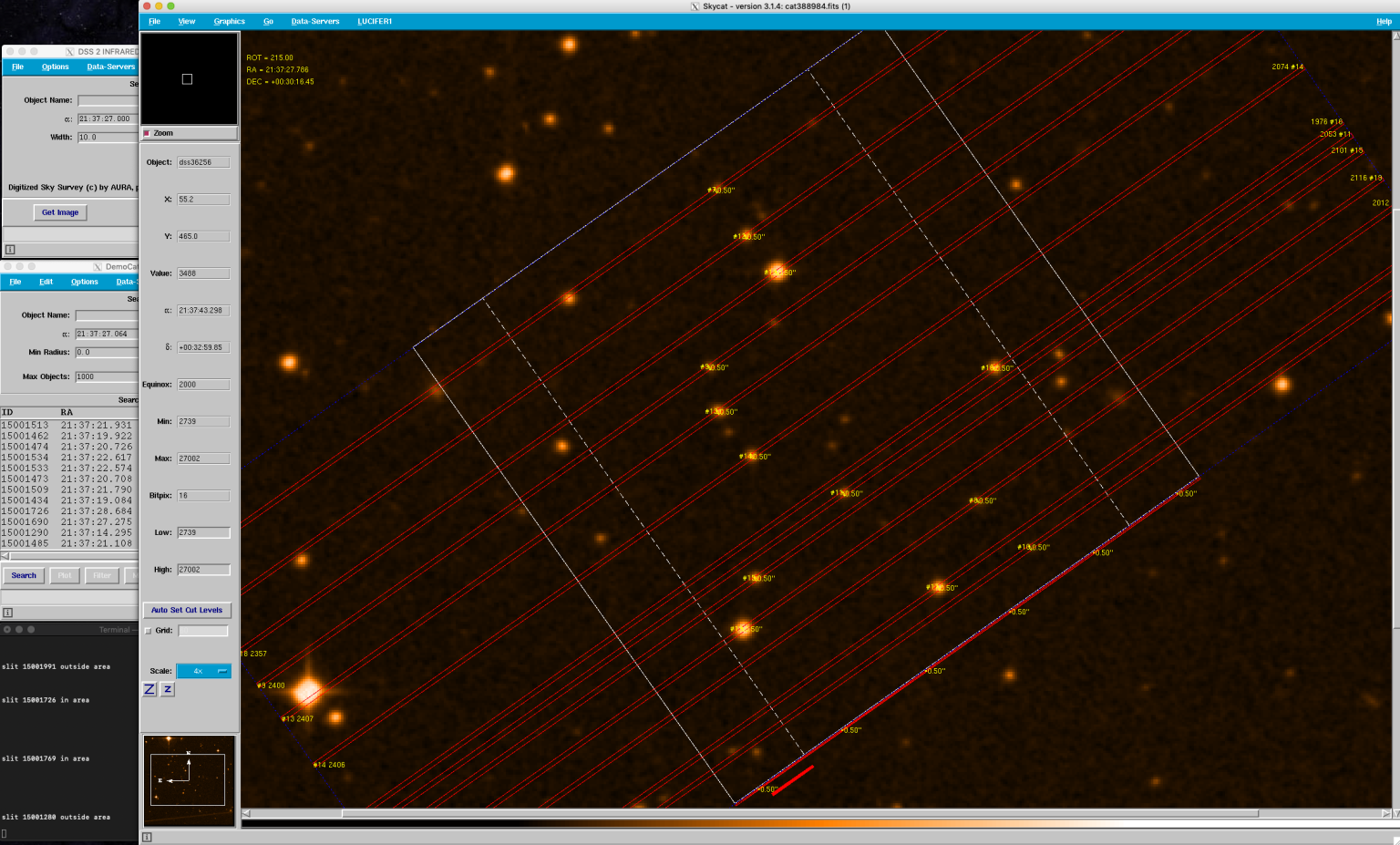Click α field in DSS window

pyautogui.click(x=108, y=119)
